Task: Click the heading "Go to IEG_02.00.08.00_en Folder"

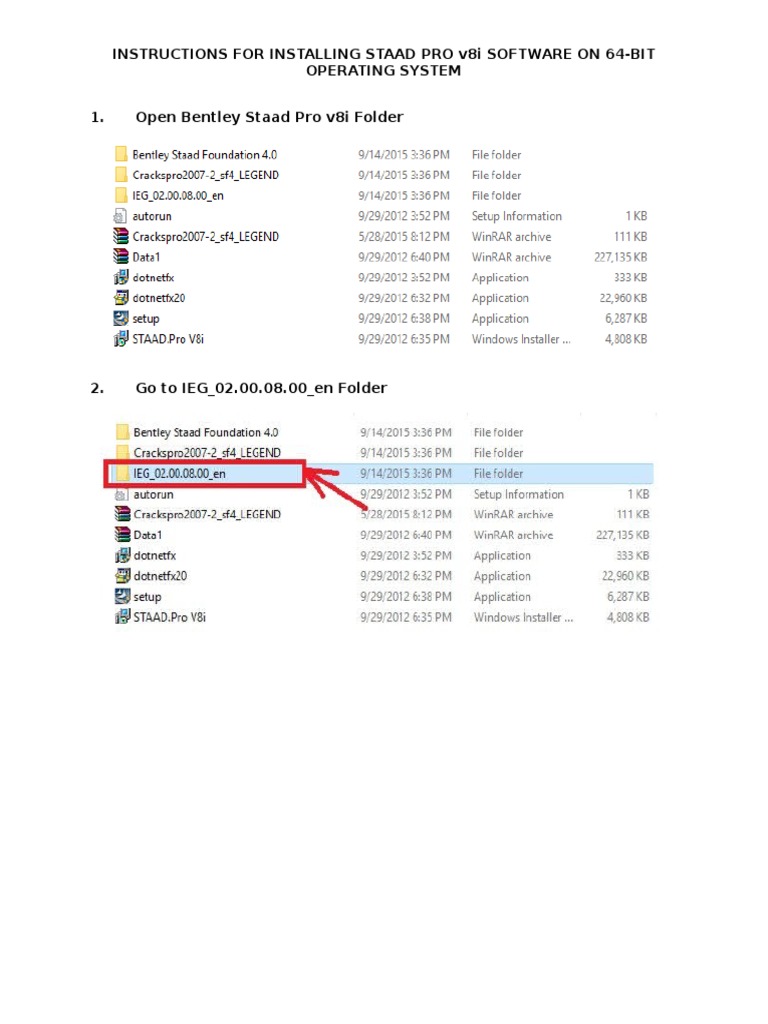Action: tap(261, 388)
